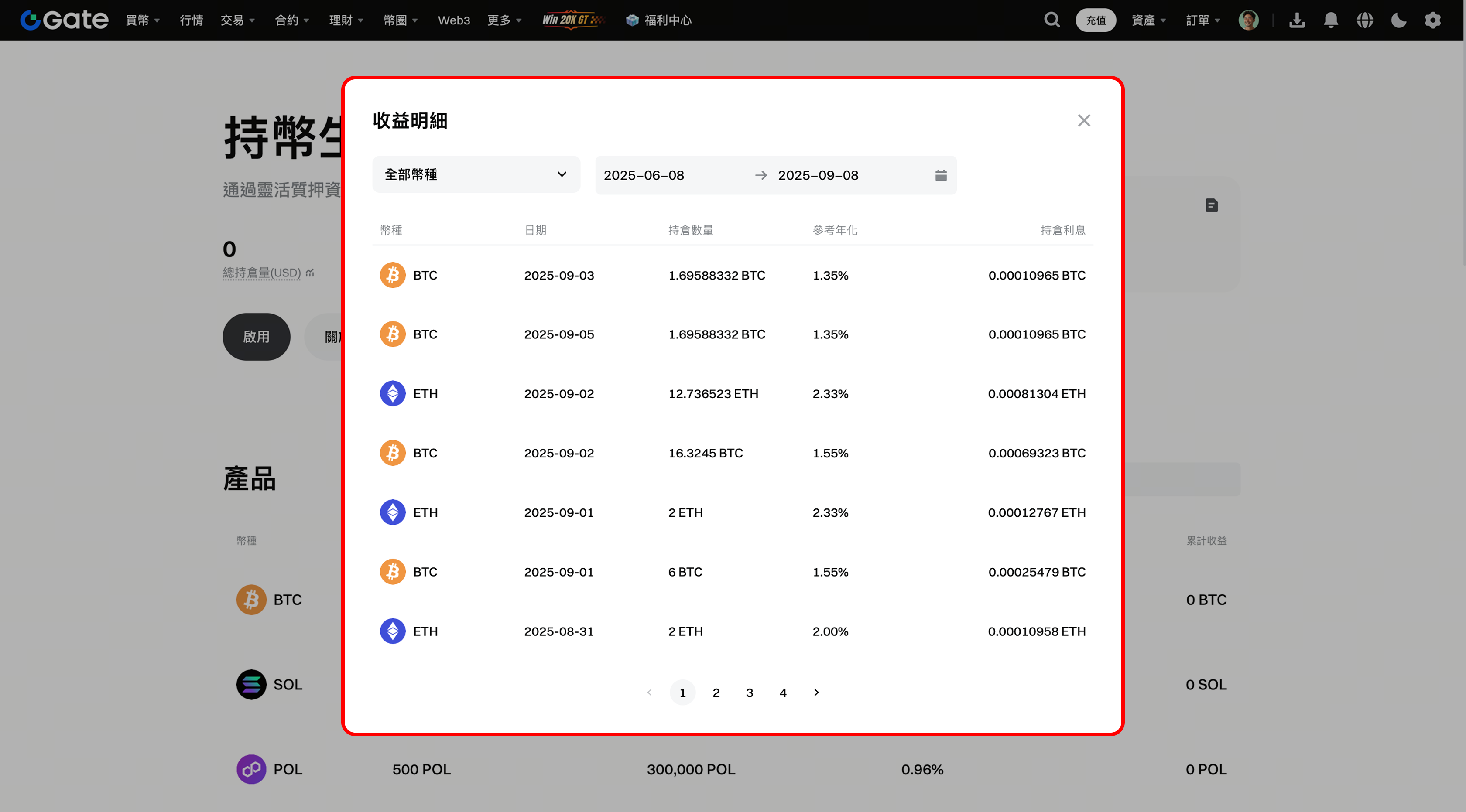Click the user profile avatar
The width and height of the screenshot is (1466, 812).
click(1248, 20)
